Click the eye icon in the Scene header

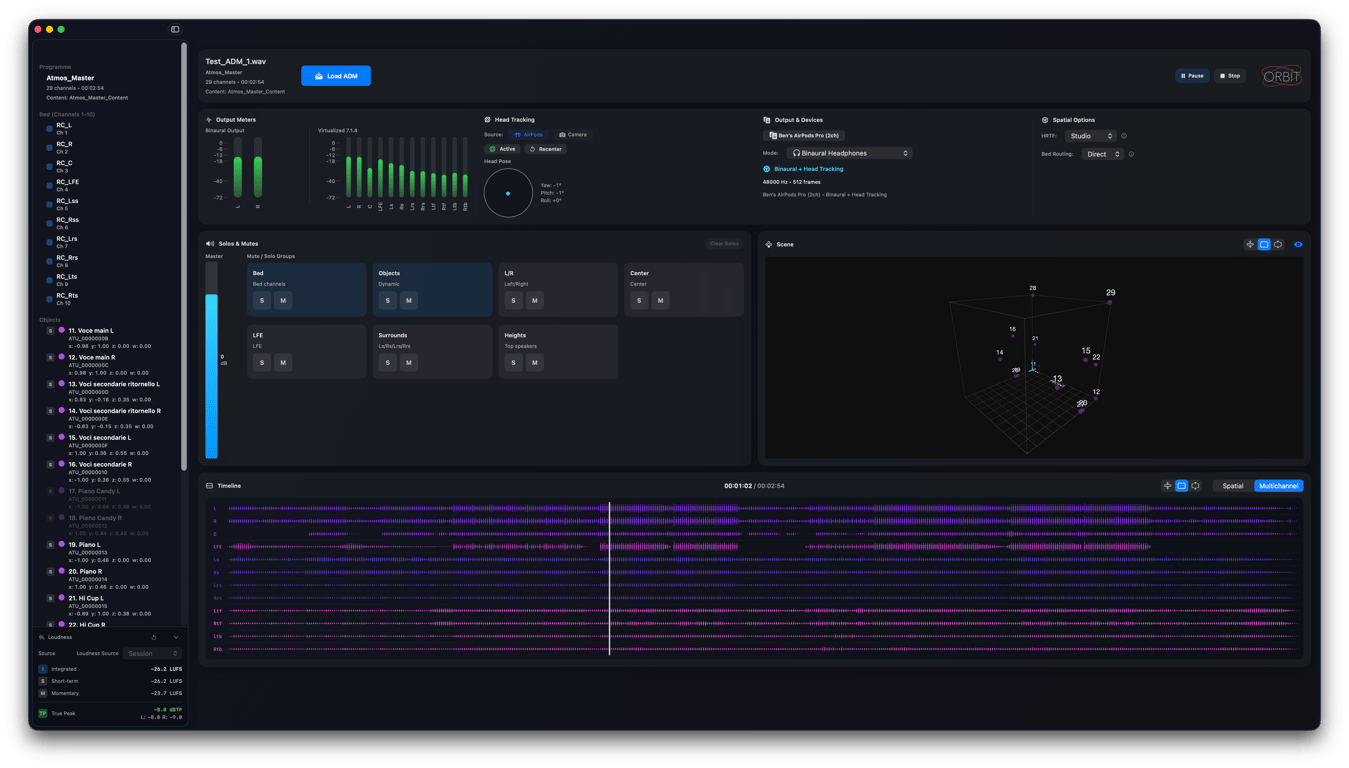pos(1298,244)
